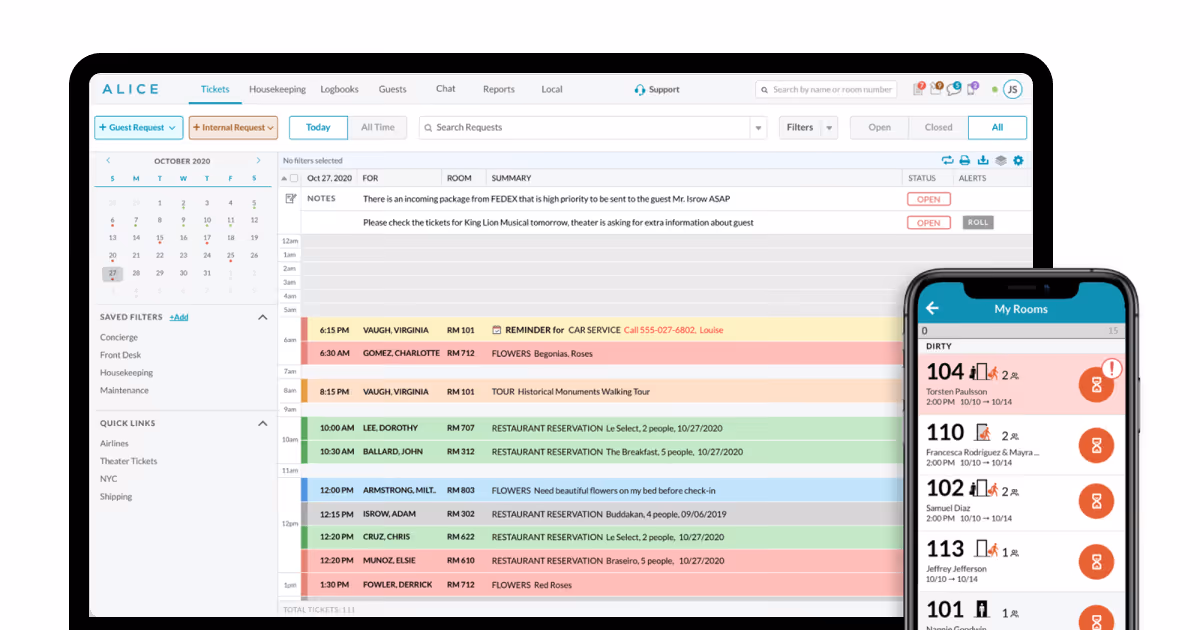Open clipboard notifications with red badge
1200x630 pixels.
click(919, 89)
